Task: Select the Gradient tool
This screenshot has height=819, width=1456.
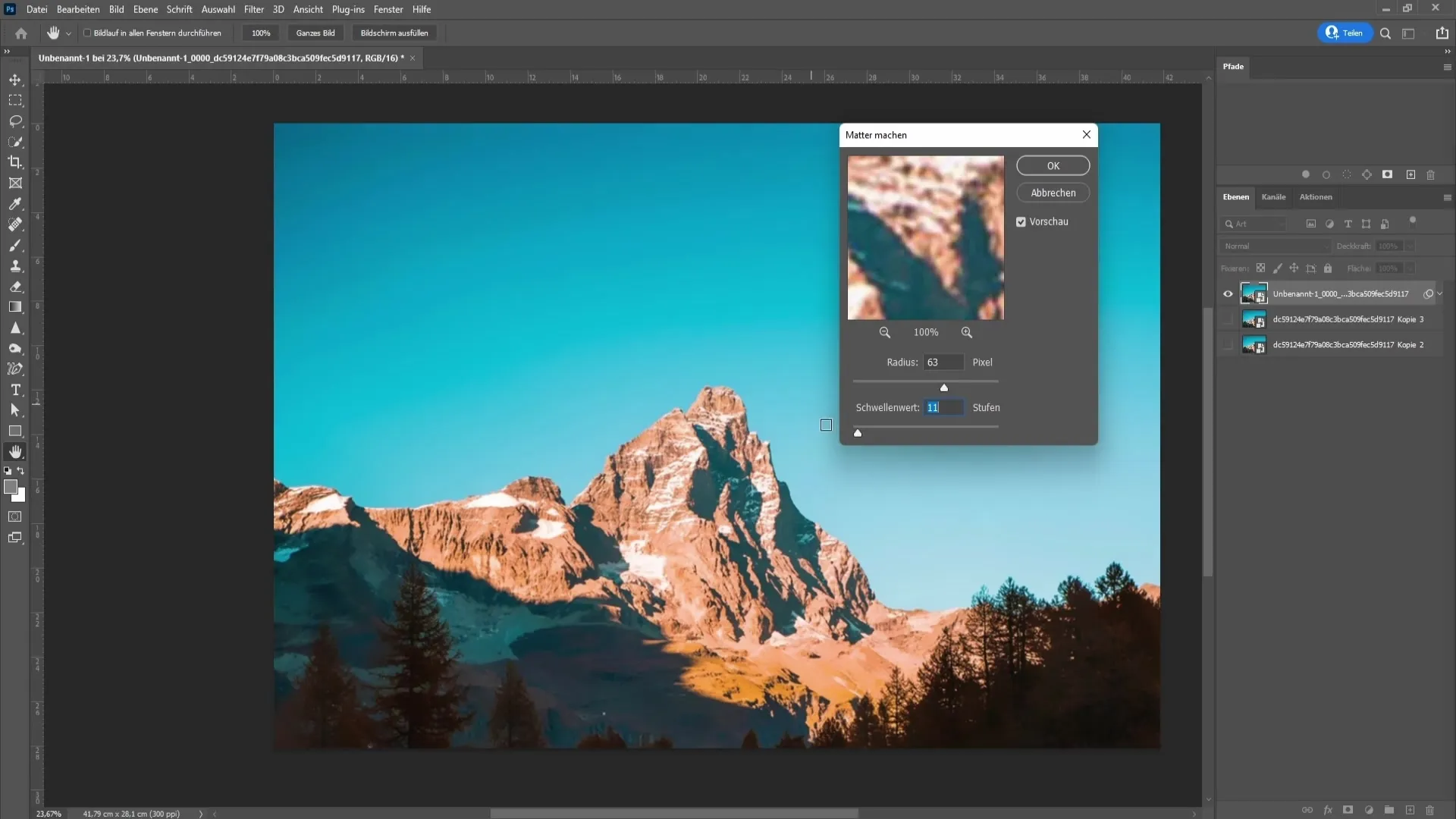Action: (15, 307)
